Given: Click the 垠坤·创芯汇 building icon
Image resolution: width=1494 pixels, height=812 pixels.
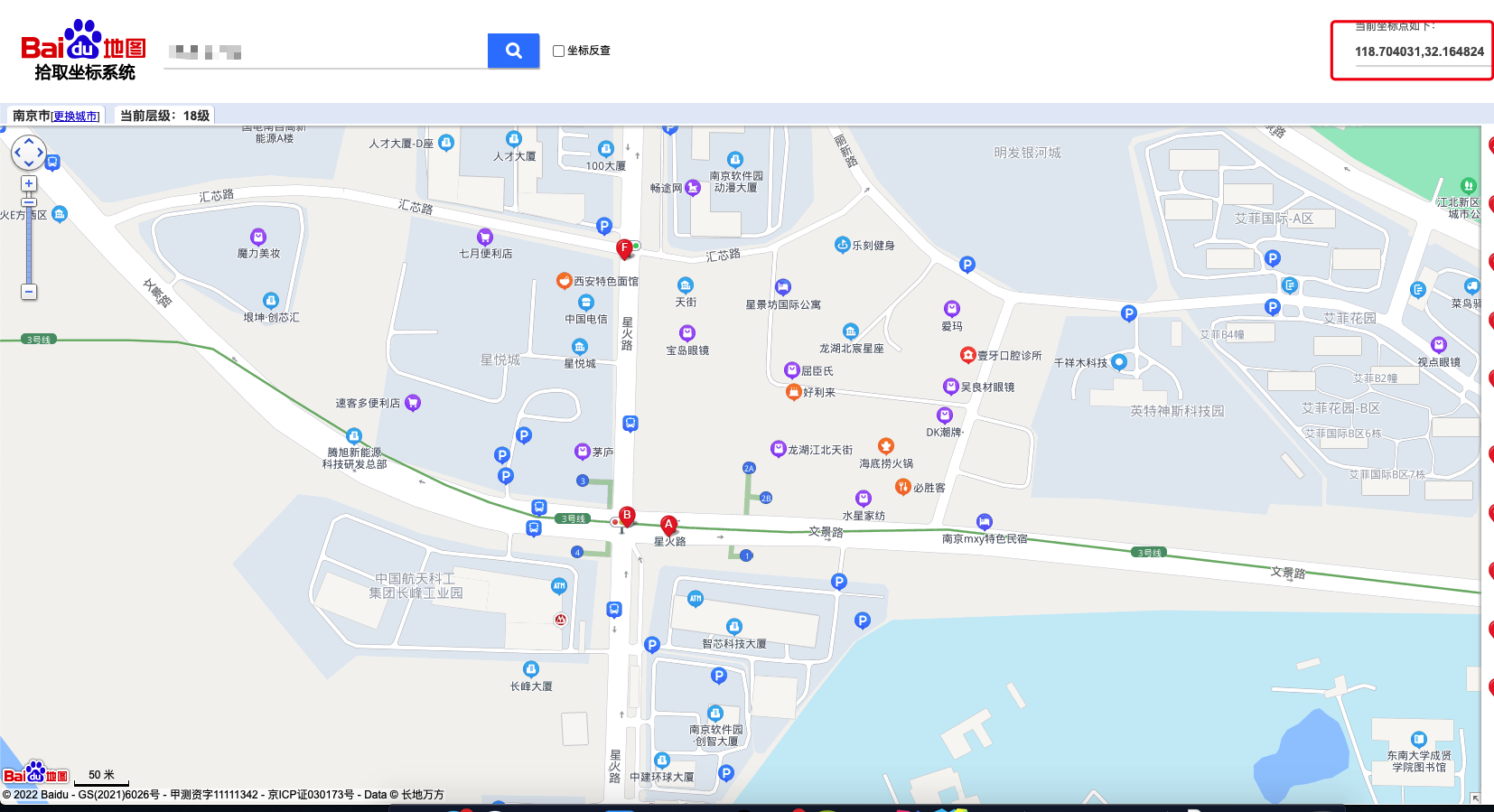Looking at the screenshot, I should tap(271, 301).
